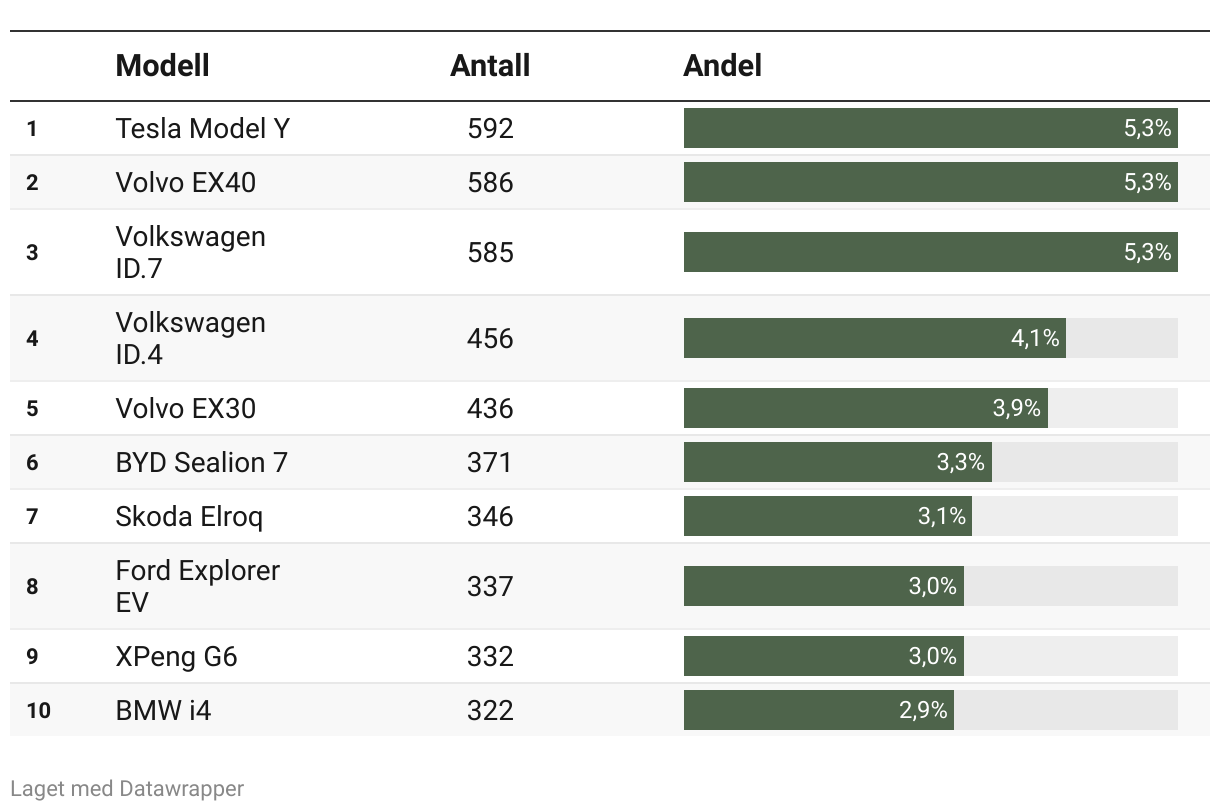
Task: Click the 4,1% share bar
Action: click(874, 338)
